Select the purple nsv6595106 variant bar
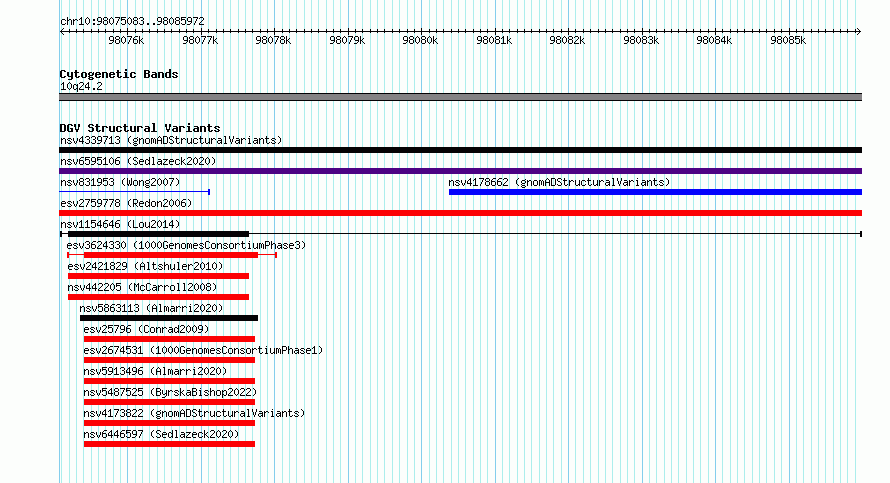The height and width of the screenshot is (483, 890). [460, 171]
